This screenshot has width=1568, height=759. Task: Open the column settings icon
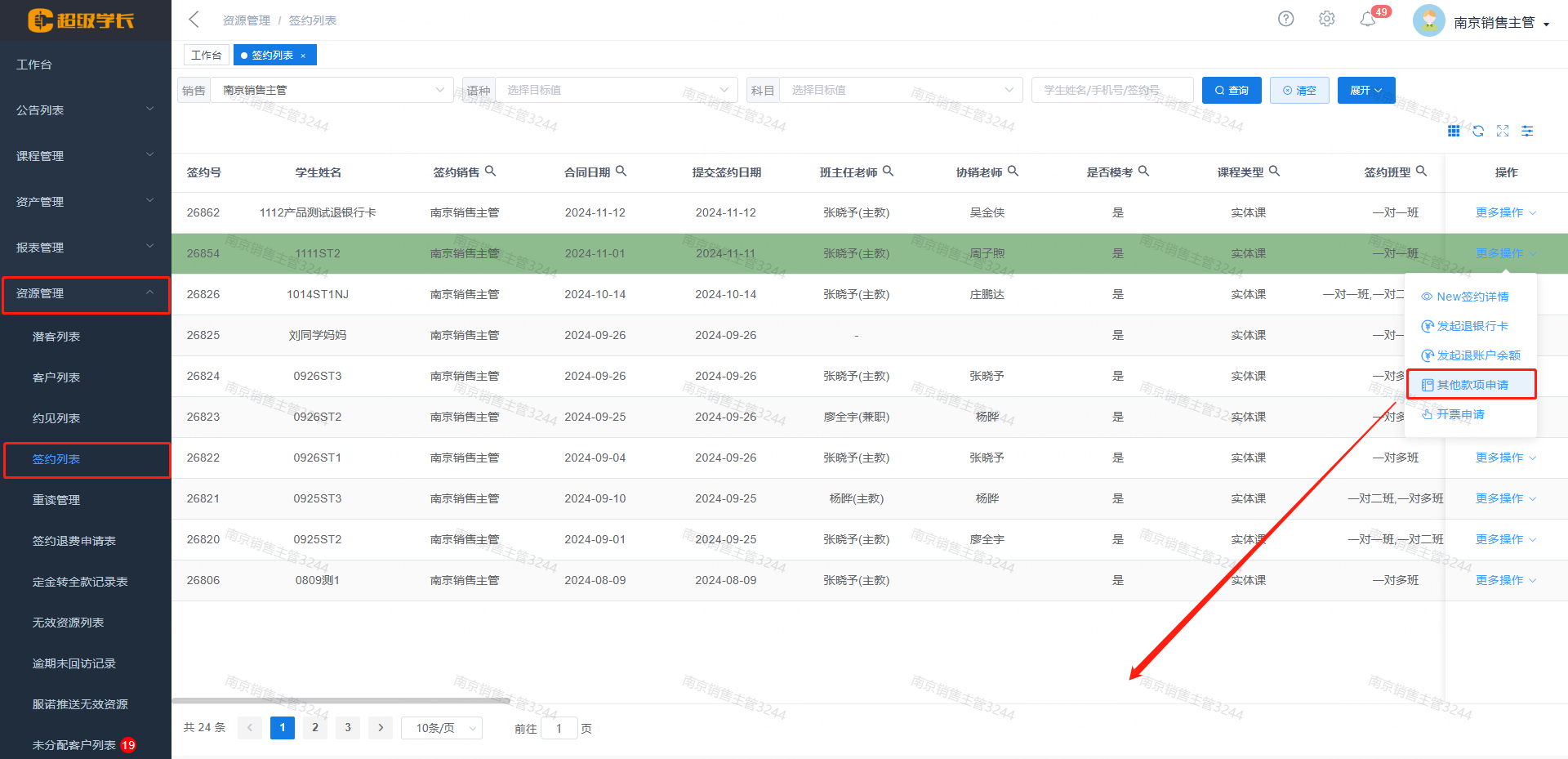(1526, 131)
